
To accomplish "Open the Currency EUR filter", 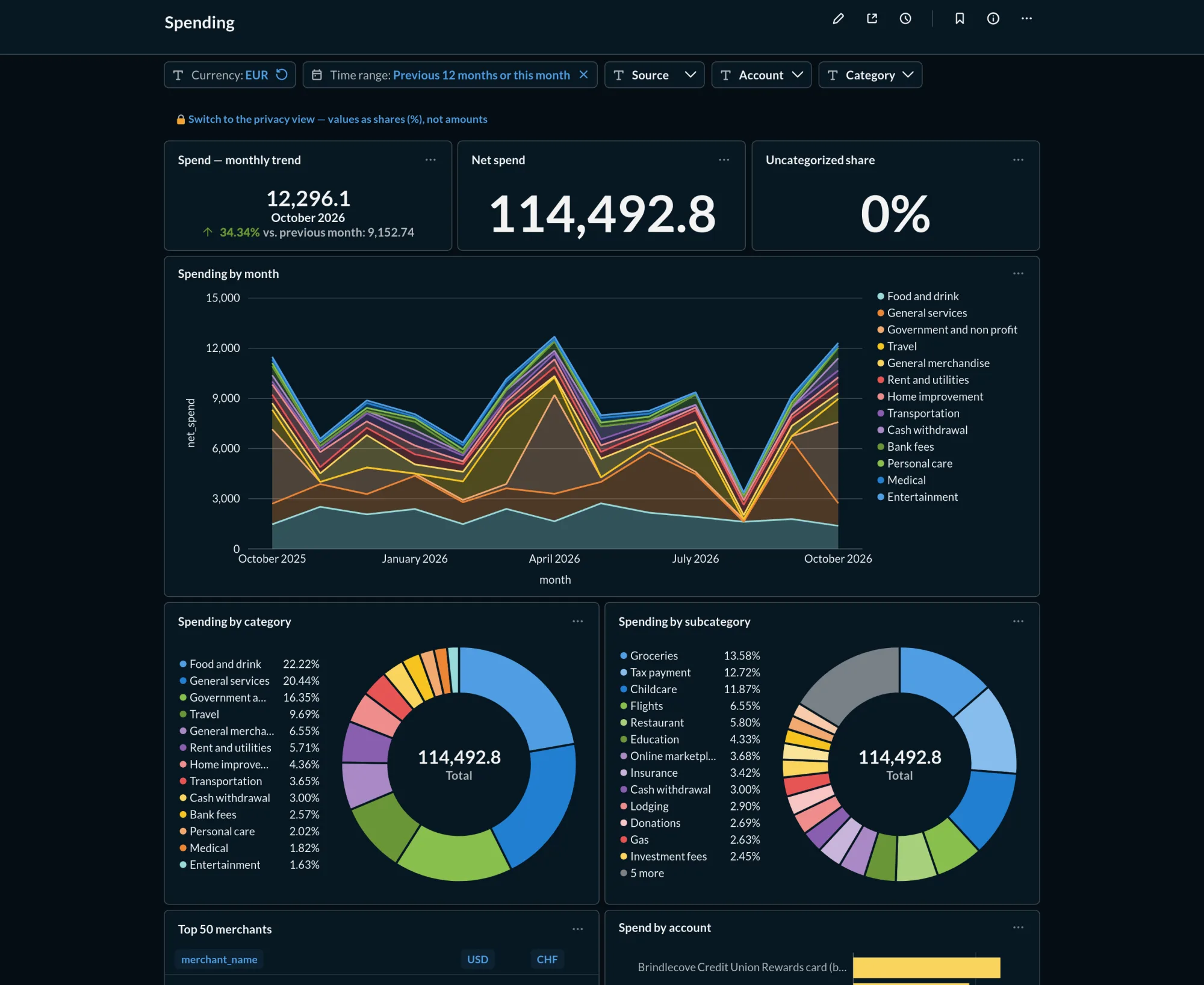I will click(x=230, y=75).
